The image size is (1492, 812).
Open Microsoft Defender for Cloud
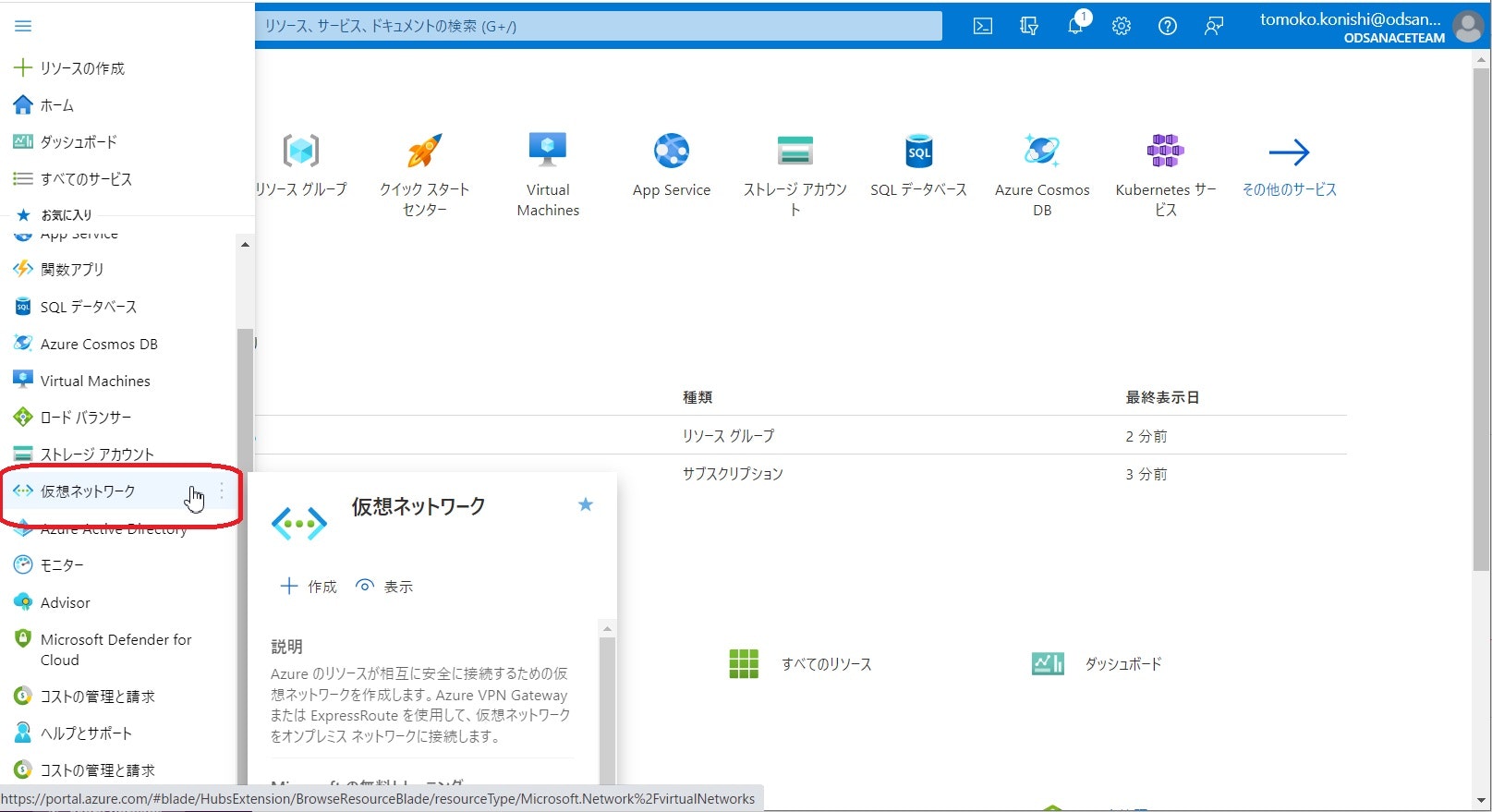[x=103, y=649]
